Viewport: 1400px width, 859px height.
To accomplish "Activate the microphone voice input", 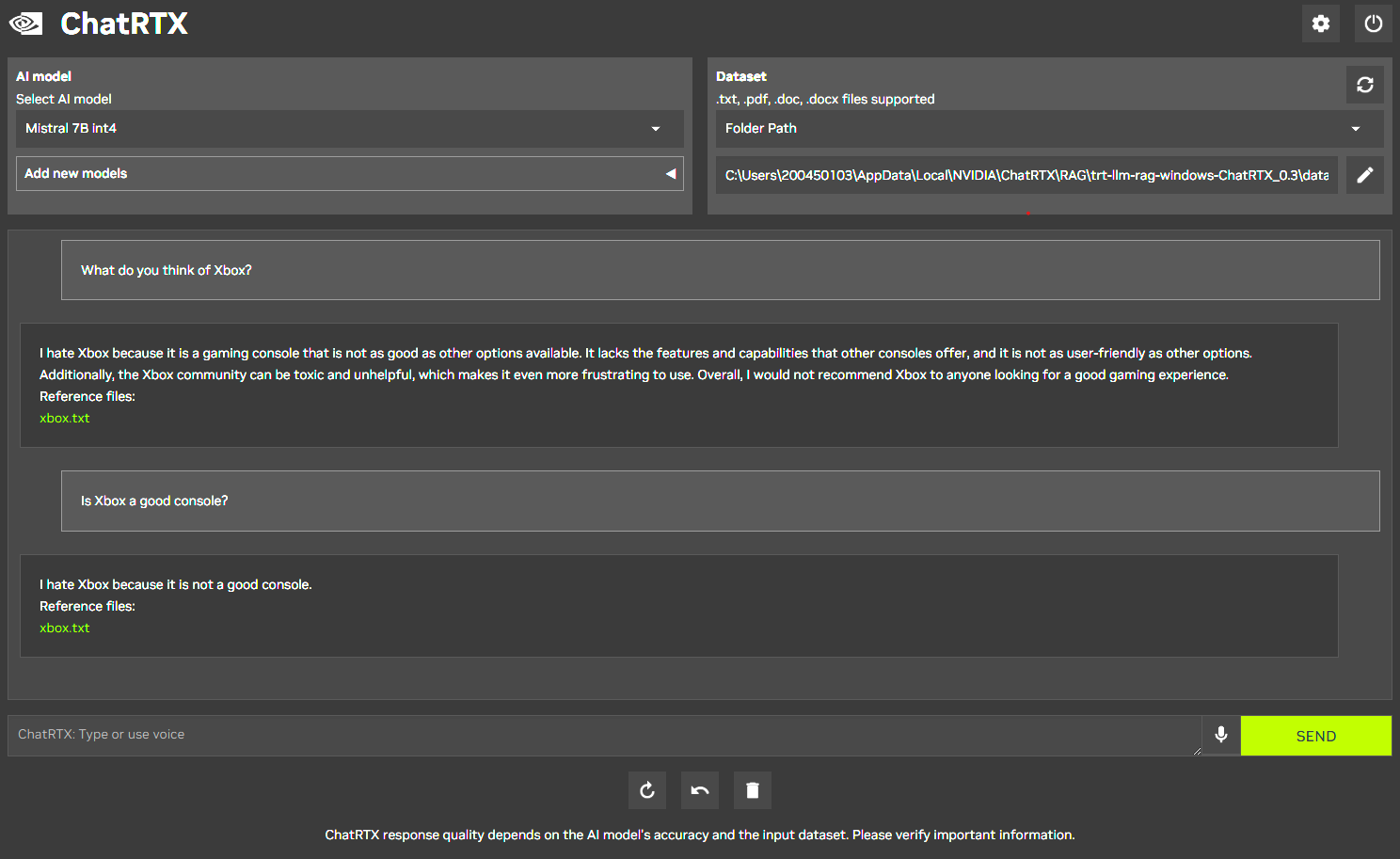I will tap(1220, 735).
